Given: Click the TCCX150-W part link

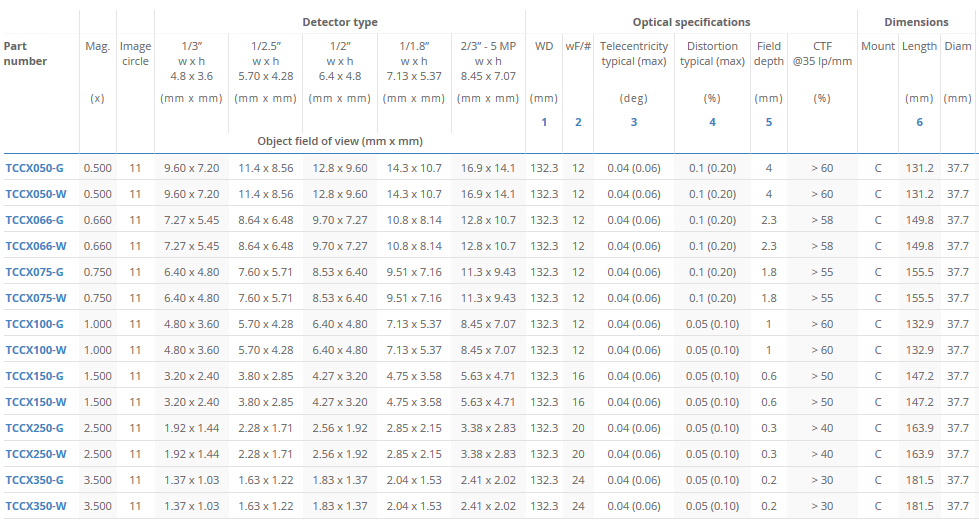Looking at the screenshot, I should (35, 402).
